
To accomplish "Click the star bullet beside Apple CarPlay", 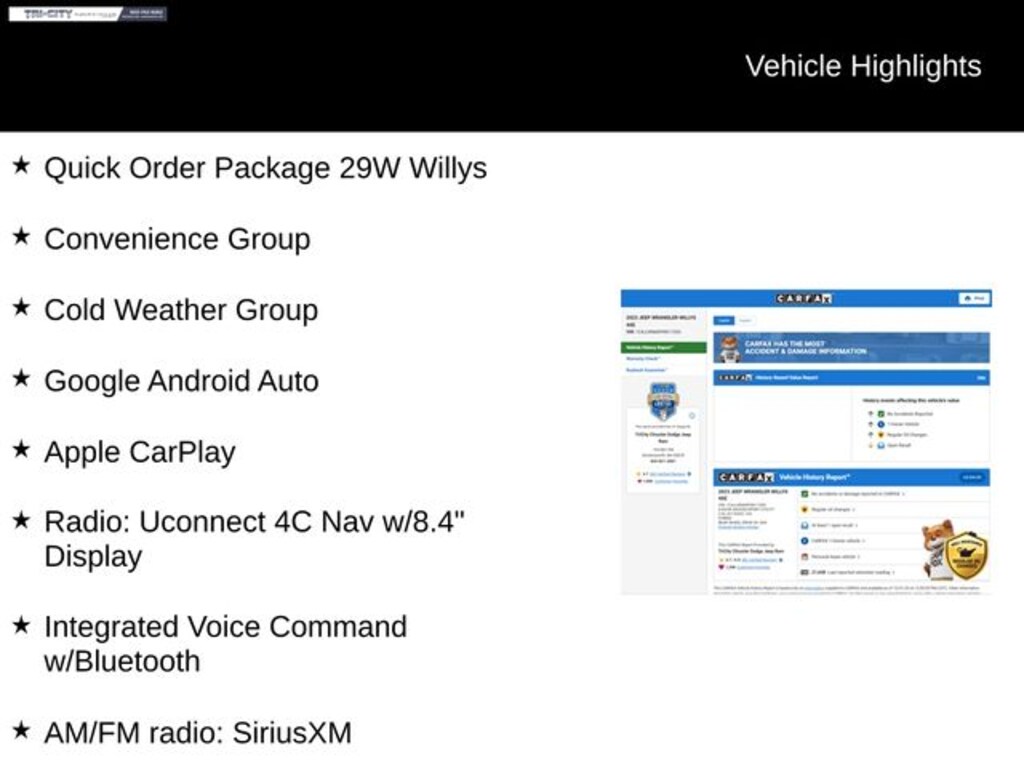I will 21,450.
